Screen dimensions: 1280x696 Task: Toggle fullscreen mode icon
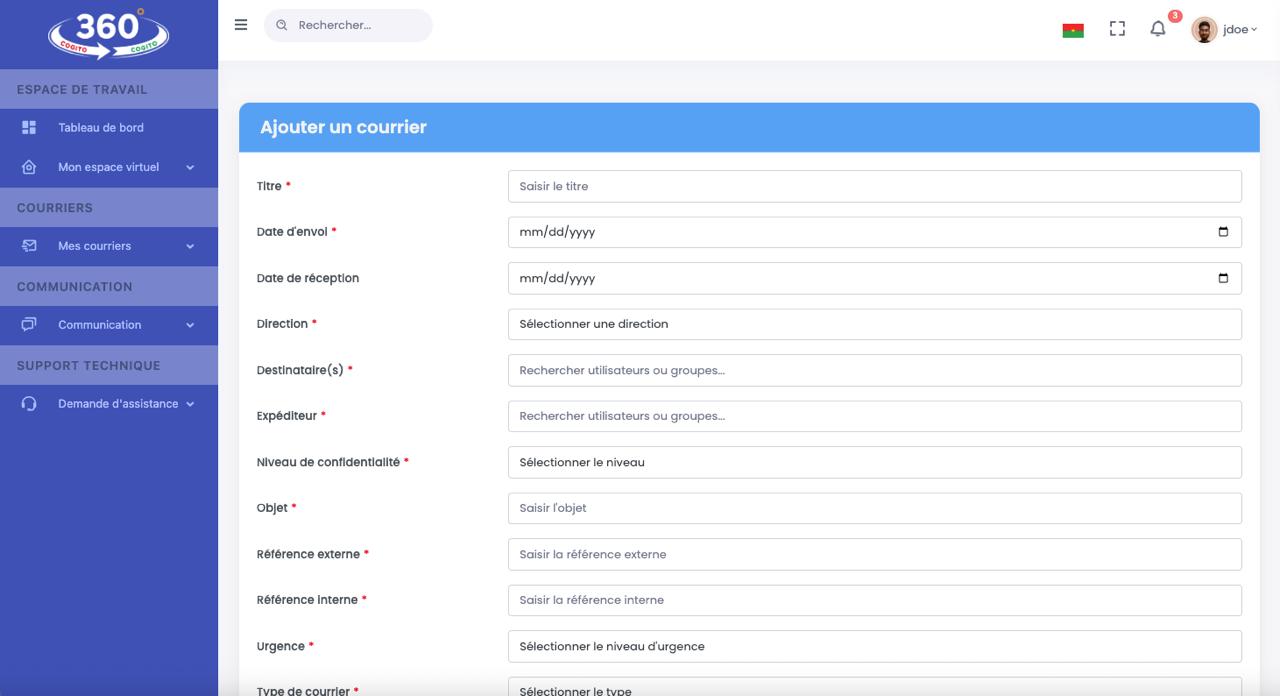coord(1117,29)
